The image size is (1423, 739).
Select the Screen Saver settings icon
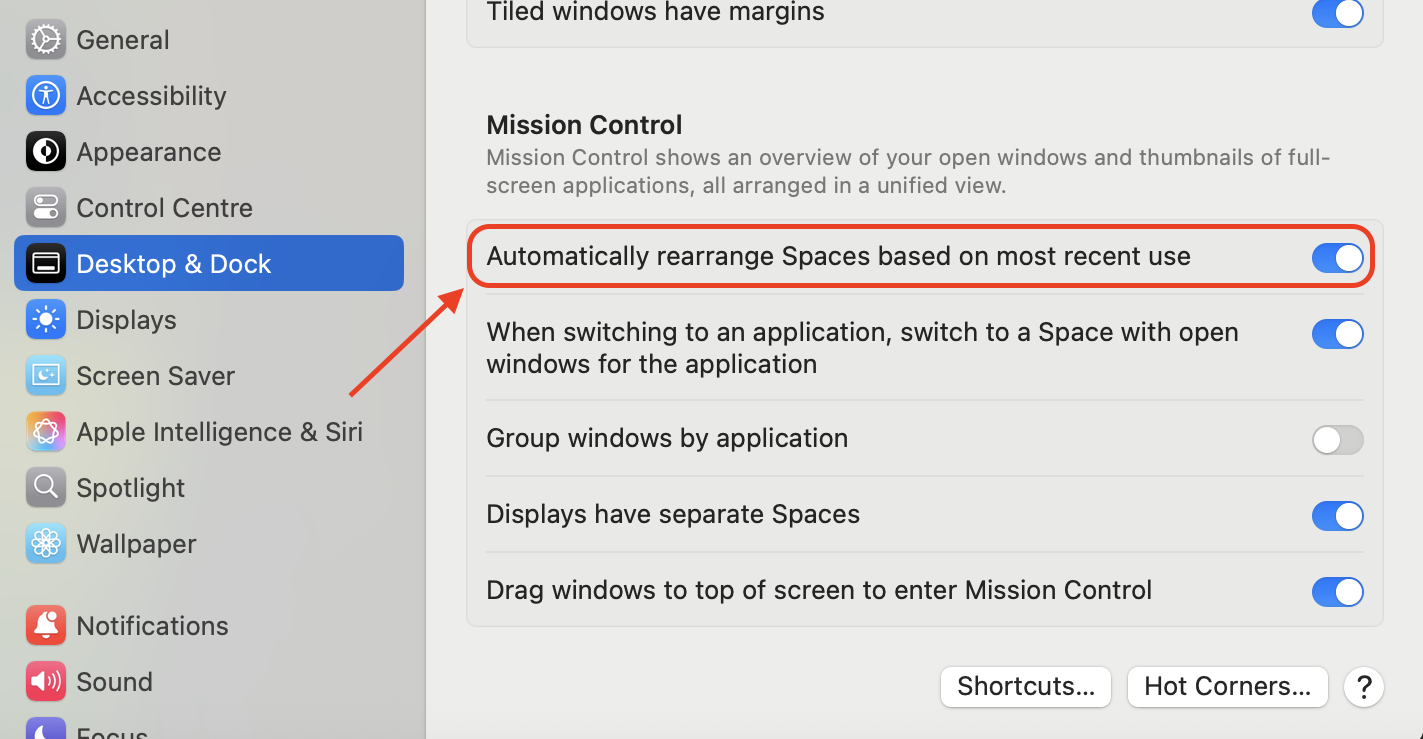(155, 375)
